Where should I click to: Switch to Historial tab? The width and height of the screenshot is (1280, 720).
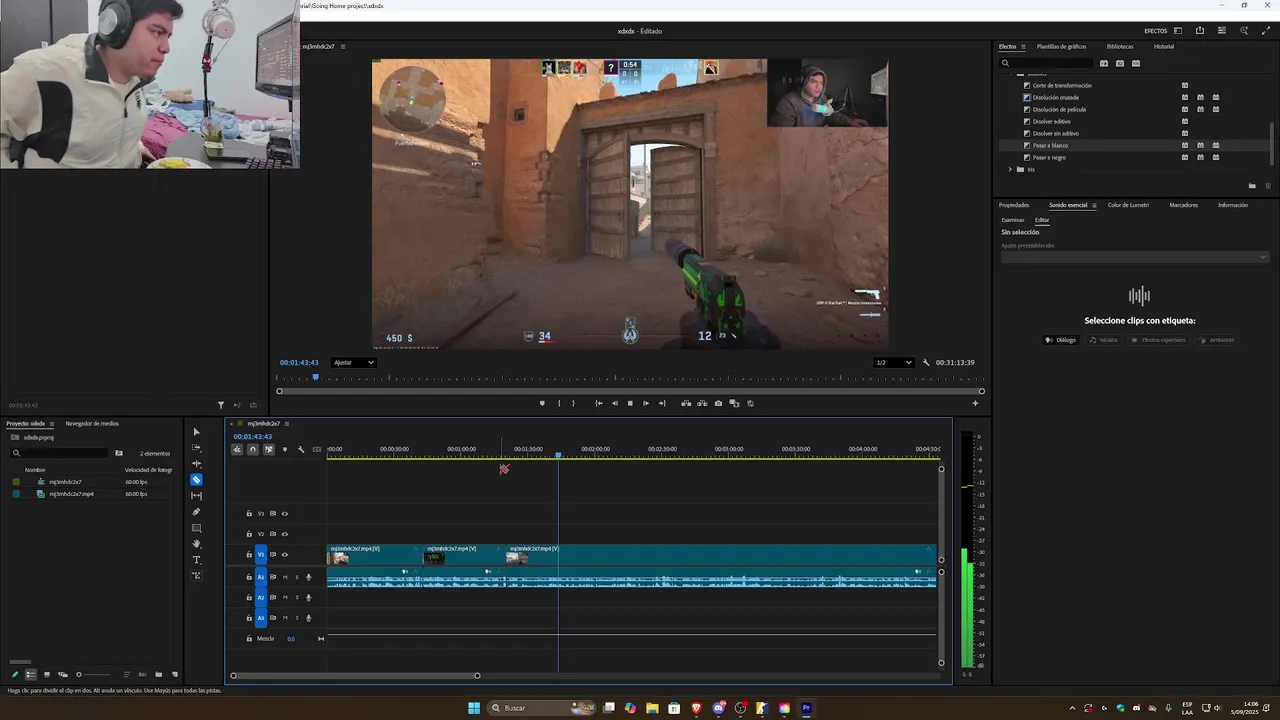click(1164, 46)
